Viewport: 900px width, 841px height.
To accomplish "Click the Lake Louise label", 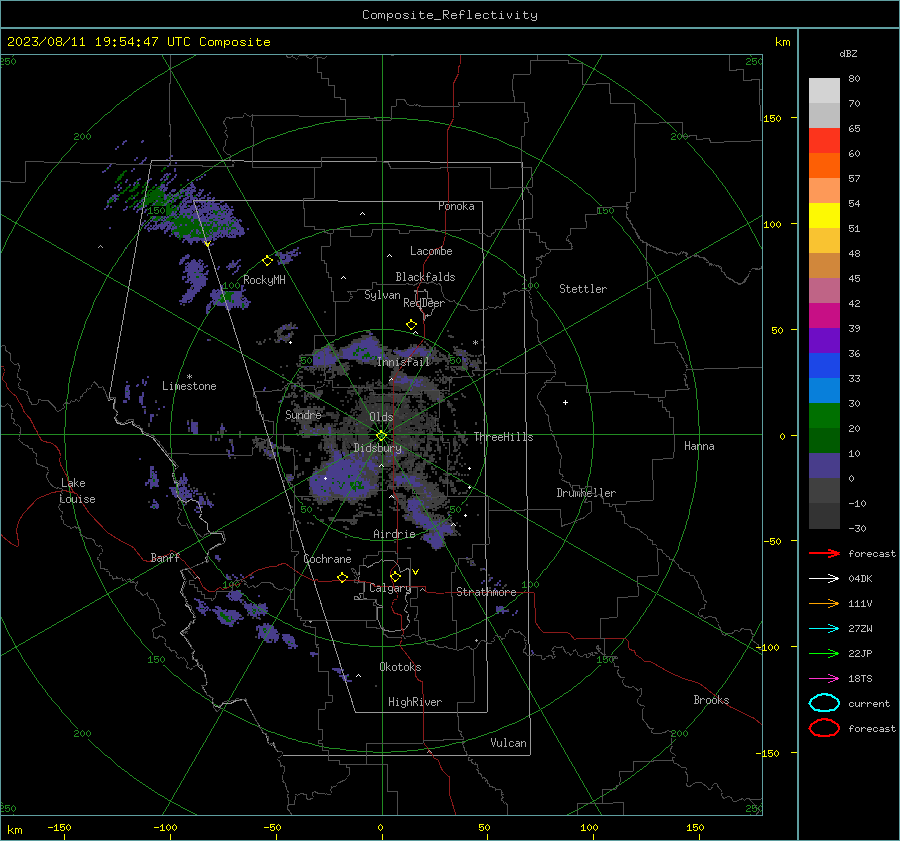I will [77, 491].
